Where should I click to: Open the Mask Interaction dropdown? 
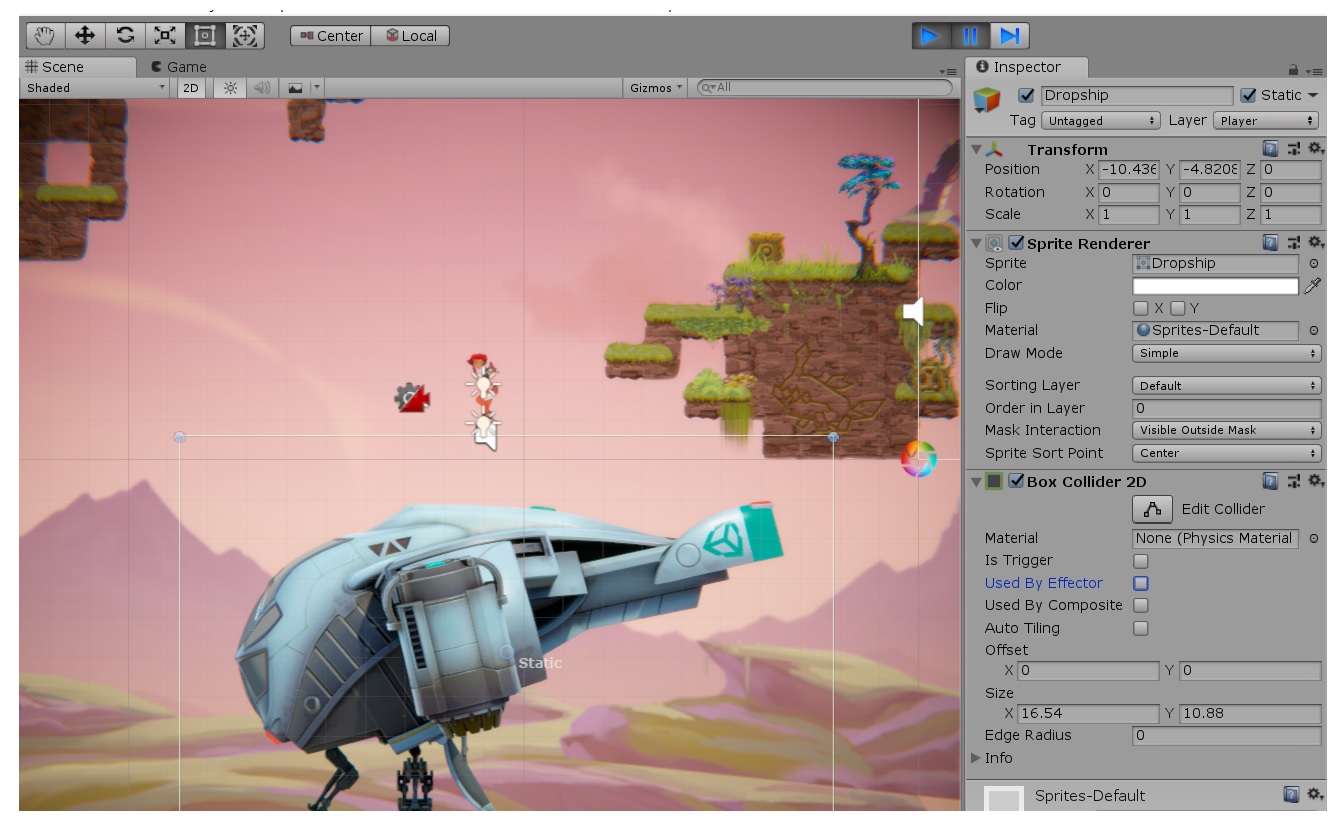point(1227,430)
